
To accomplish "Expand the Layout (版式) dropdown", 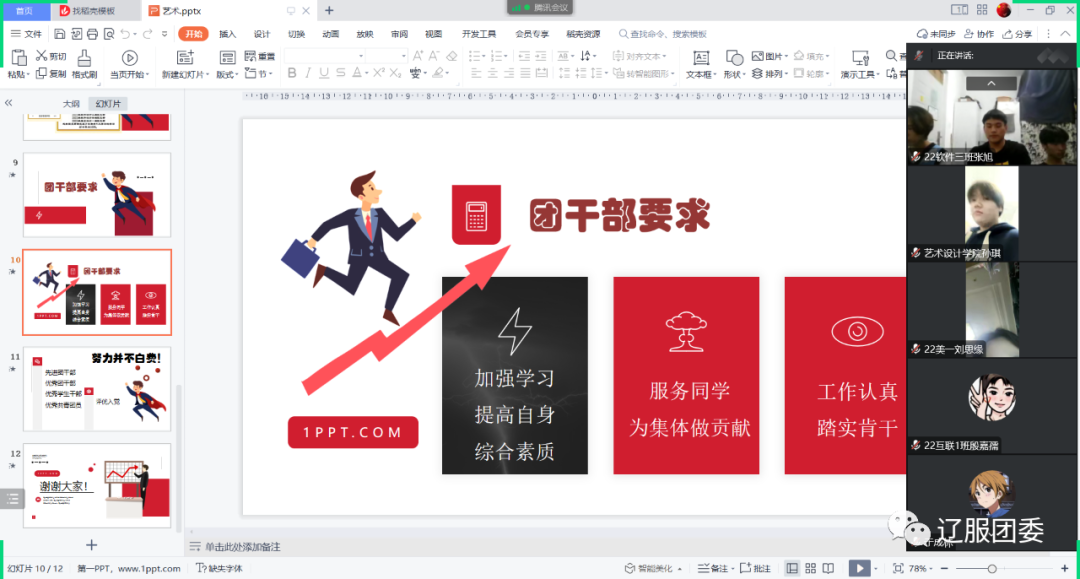I will [x=228, y=74].
